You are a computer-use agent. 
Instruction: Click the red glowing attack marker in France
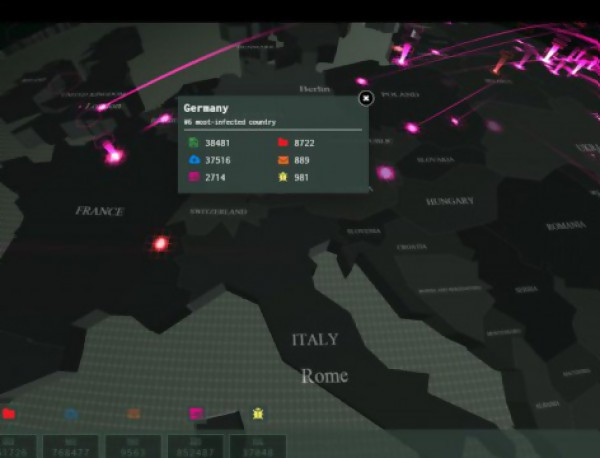pyautogui.click(x=161, y=243)
